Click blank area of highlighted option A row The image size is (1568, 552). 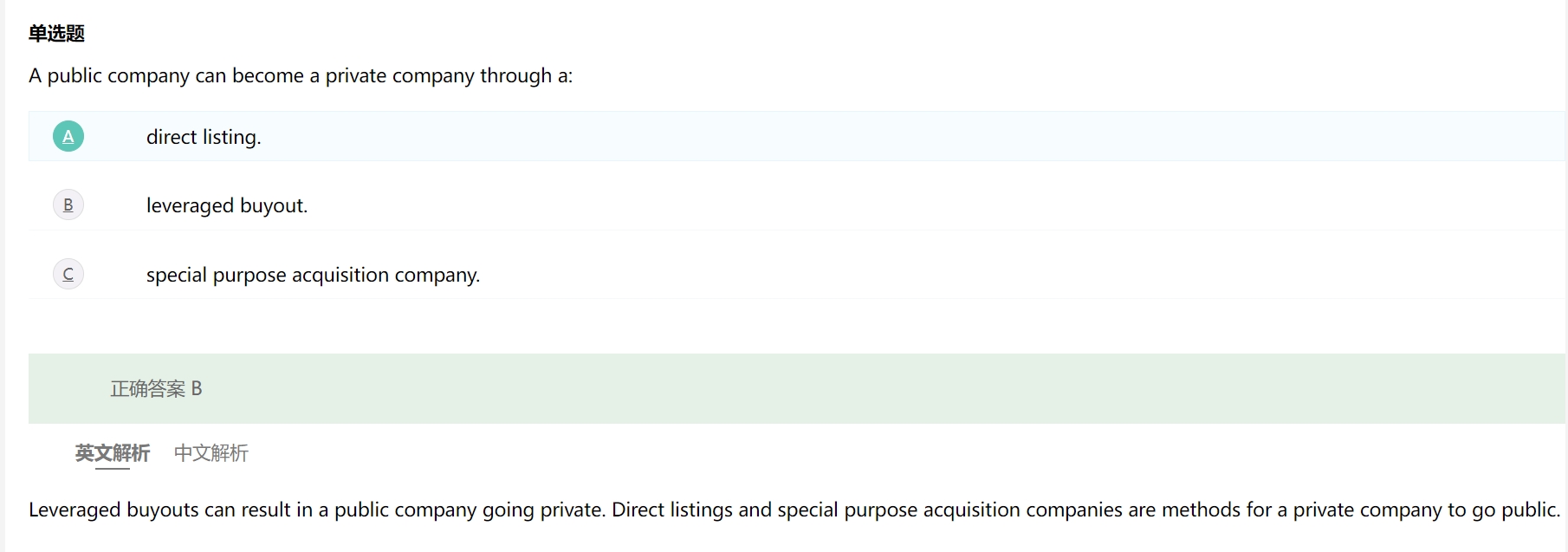(866, 137)
